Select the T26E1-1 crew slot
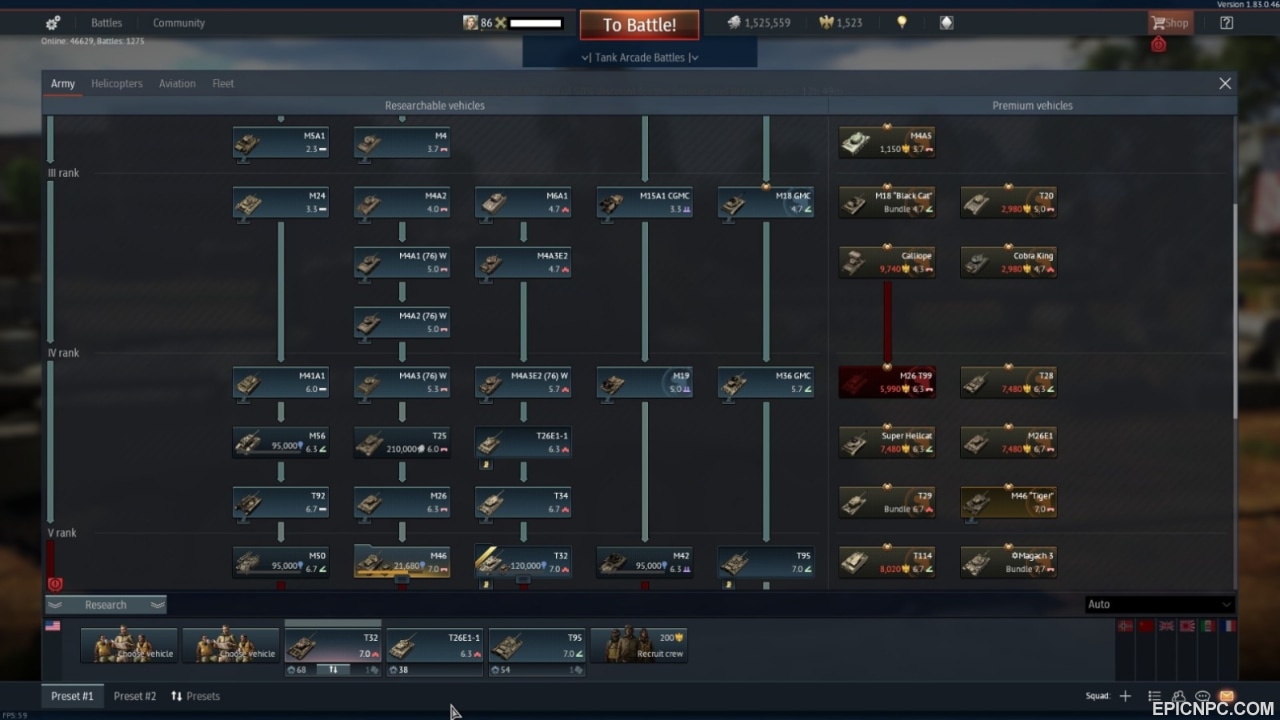Screen dimensions: 1280x720 (x=435, y=645)
